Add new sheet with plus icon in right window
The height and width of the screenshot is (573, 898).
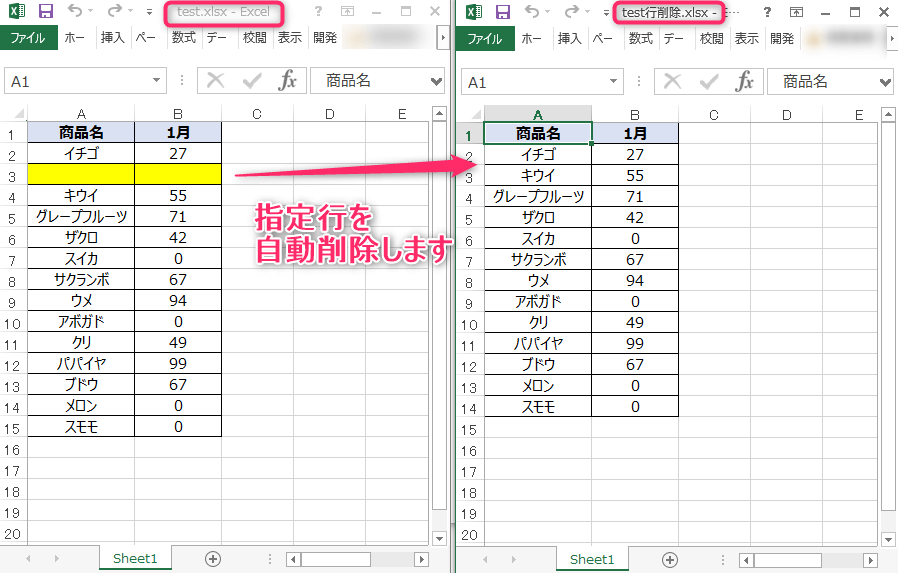pyautogui.click(x=670, y=559)
